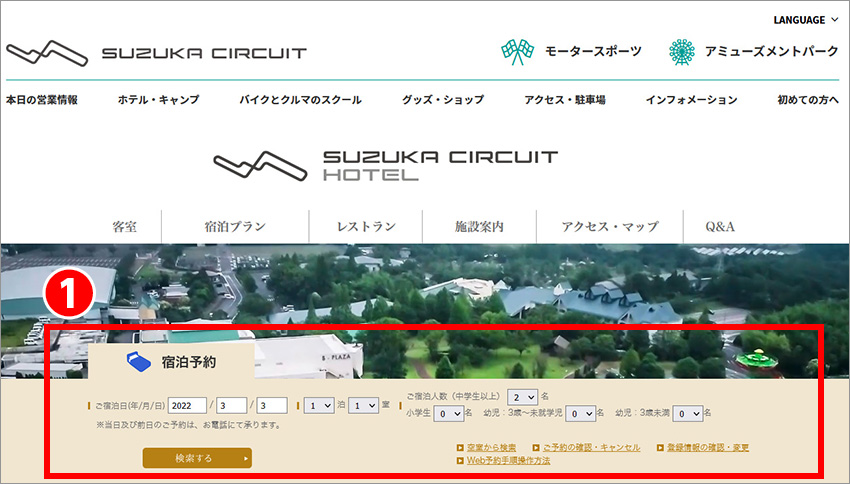Screen dimensions: 850x484
Task: Follow the Web予約手順操作方法 link
Action: [508, 461]
